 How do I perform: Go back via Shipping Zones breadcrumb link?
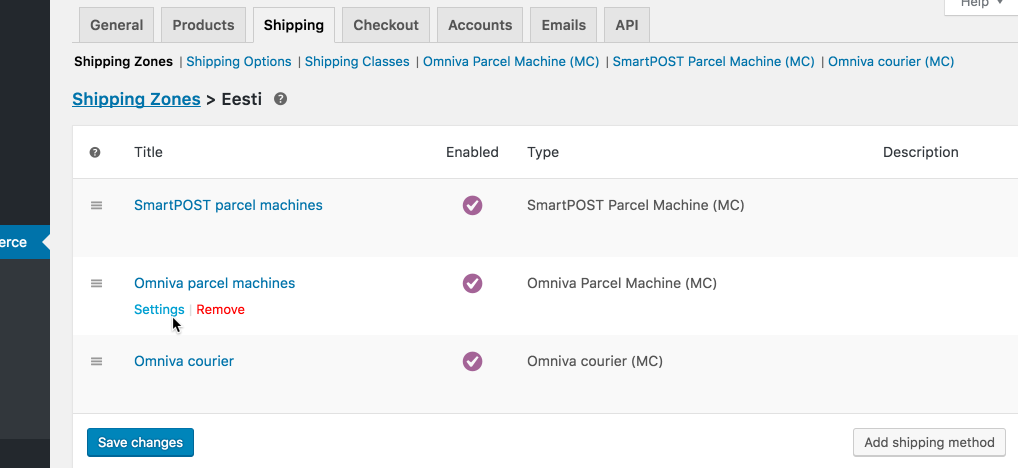click(136, 99)
